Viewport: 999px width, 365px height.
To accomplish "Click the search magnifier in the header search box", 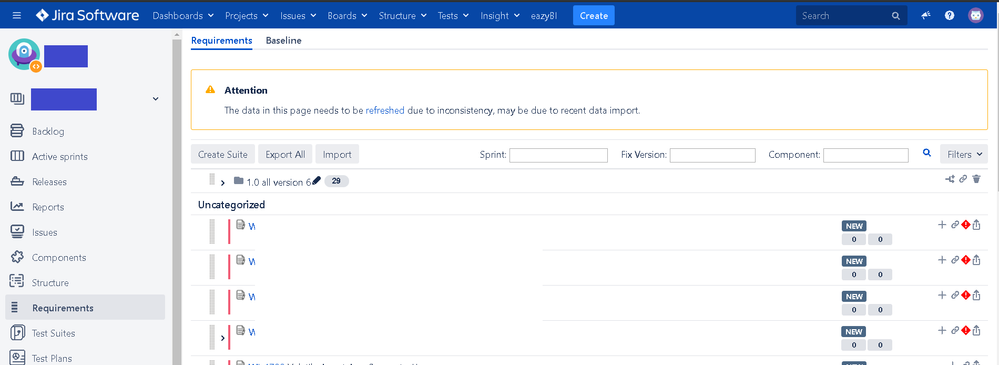I will click(x=896, y=16).
